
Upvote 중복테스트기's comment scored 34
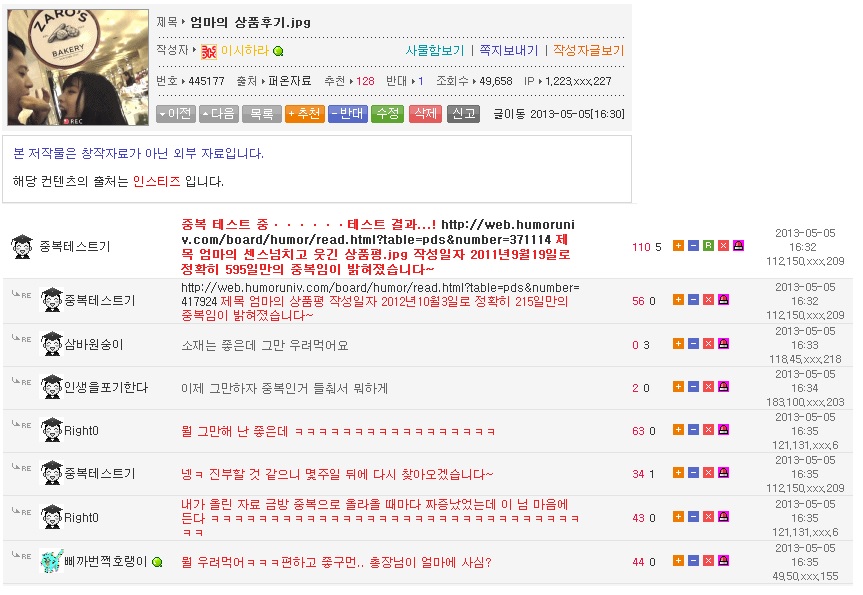pyautogui.click(x=678, y=473)
